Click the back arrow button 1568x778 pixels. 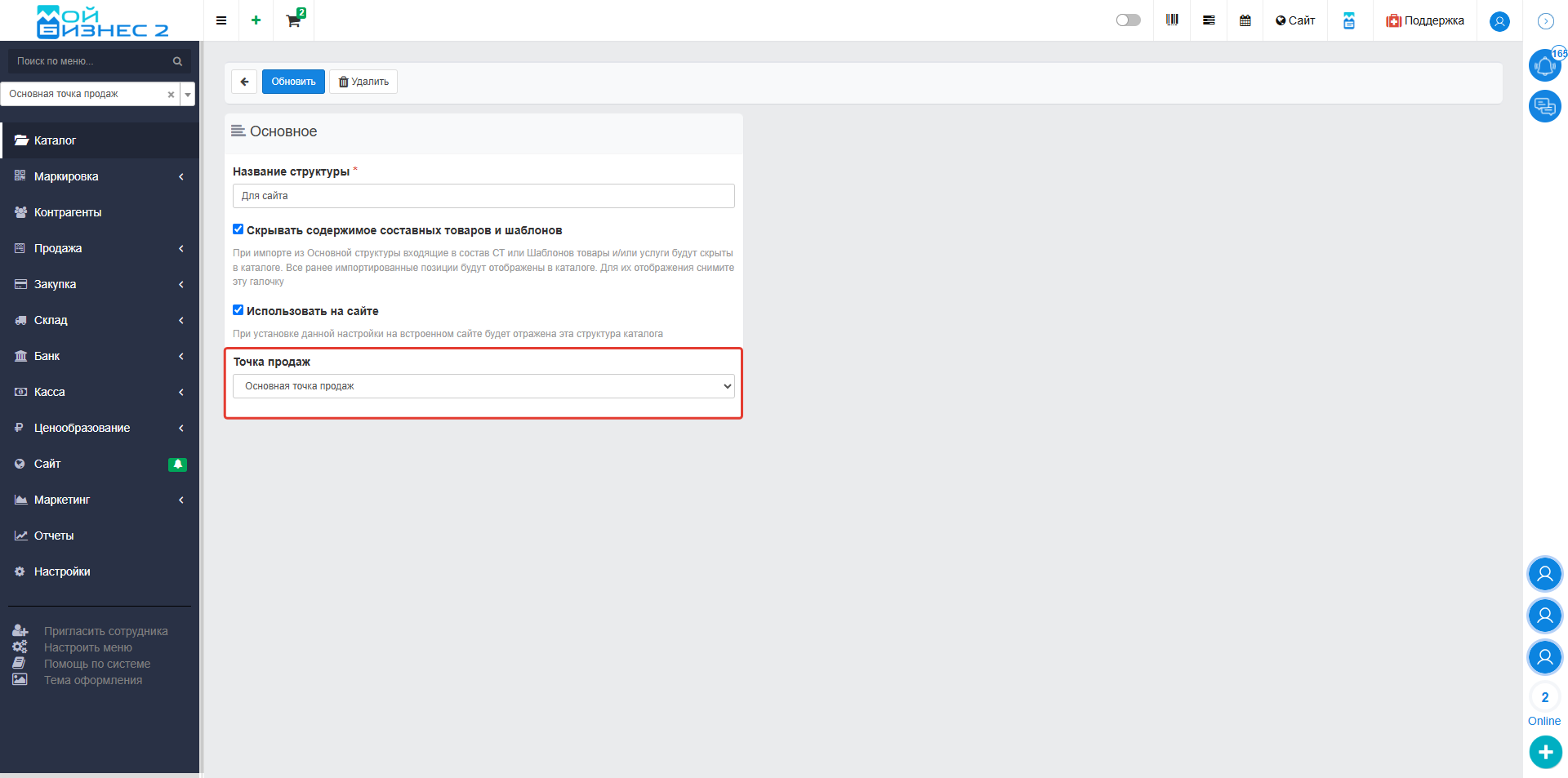(x=244, y=82)
